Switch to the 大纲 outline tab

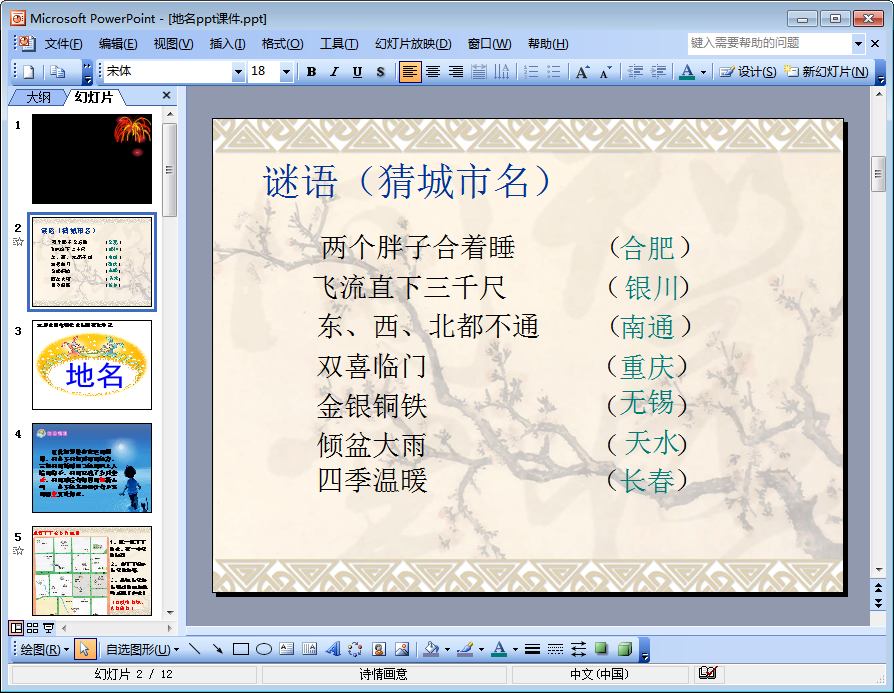click(x=38, y=97)
